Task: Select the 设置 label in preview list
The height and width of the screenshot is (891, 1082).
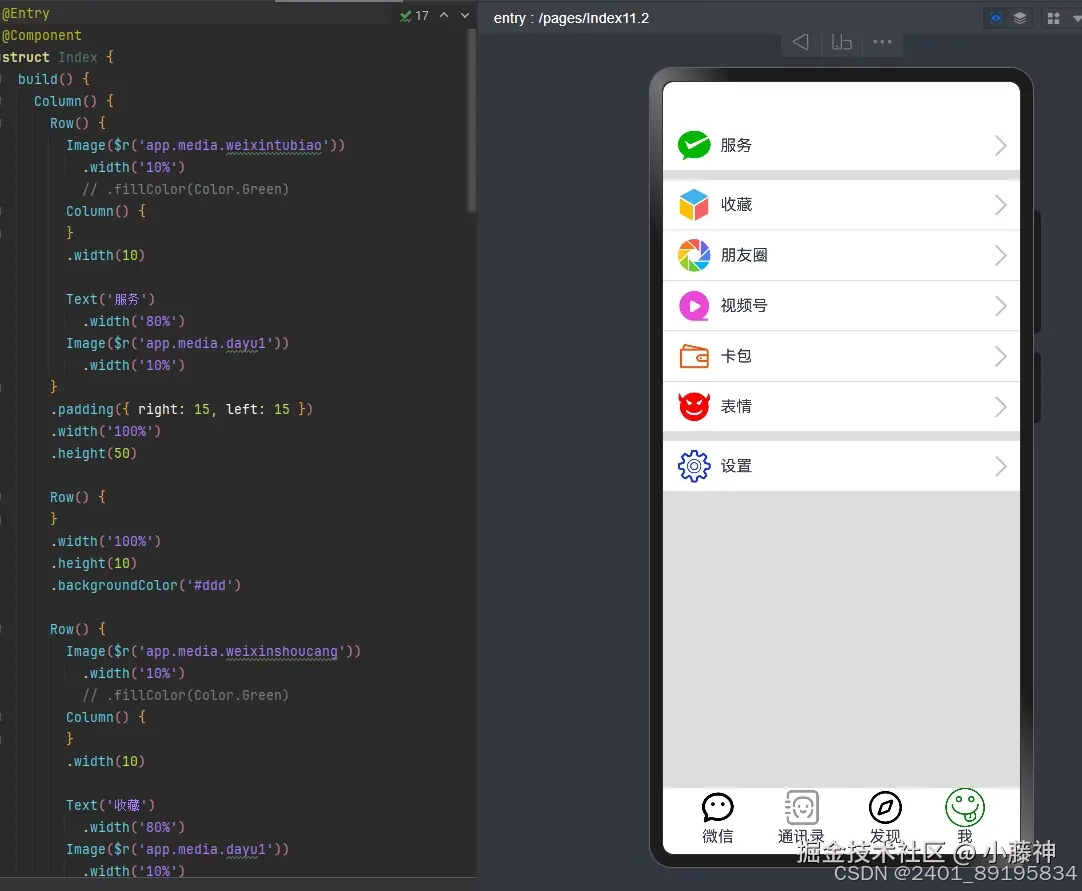Action: (736, 466)
